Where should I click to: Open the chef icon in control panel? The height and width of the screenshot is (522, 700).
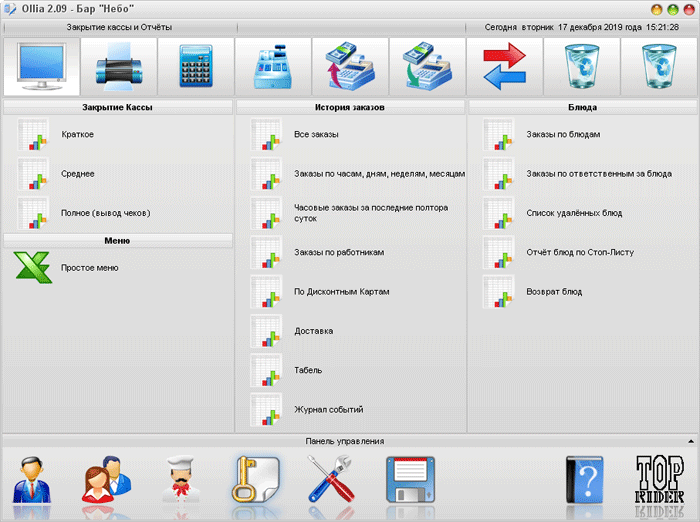(x=181, y=480)
